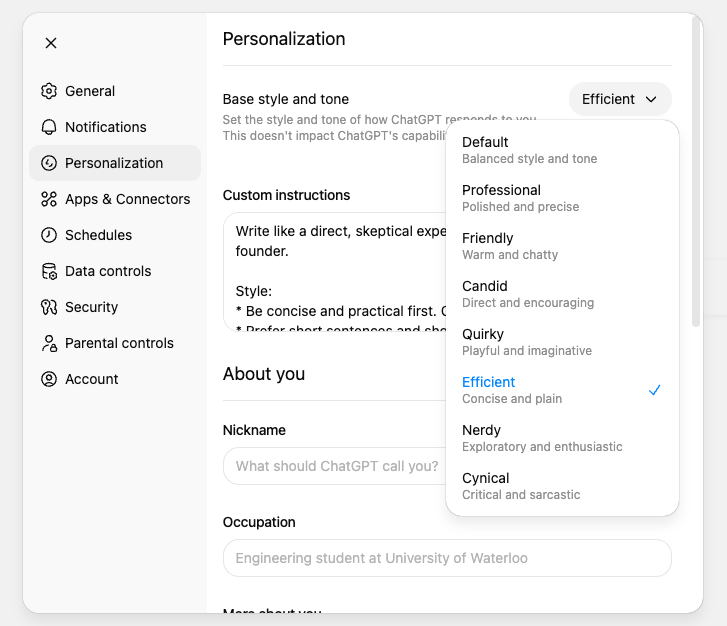Click the General gear icon
The width and height of the screenshot is (727, 626).
[49, 91]
